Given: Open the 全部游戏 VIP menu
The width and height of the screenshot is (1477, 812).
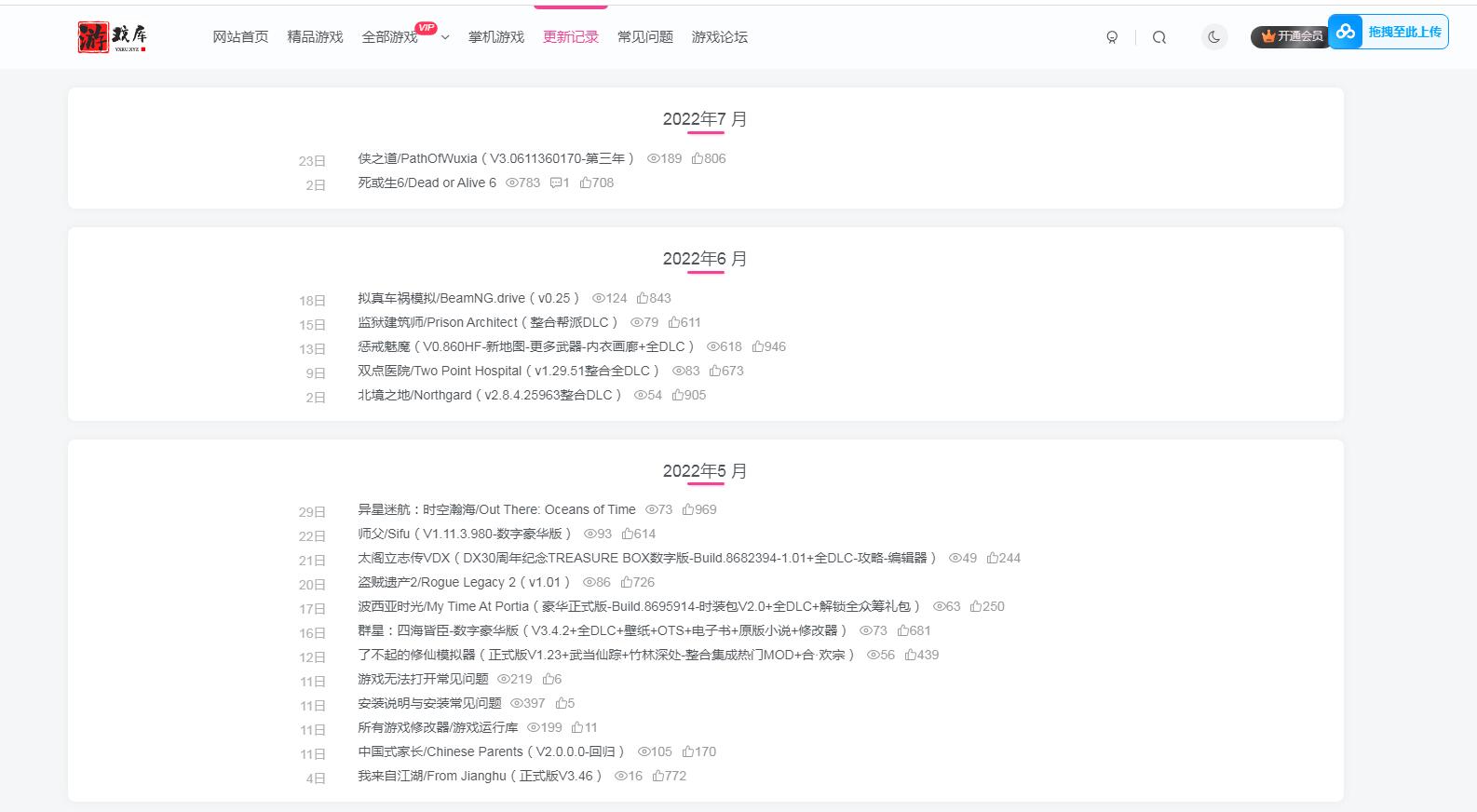Looking at the screenshot, I should [389, 37].
